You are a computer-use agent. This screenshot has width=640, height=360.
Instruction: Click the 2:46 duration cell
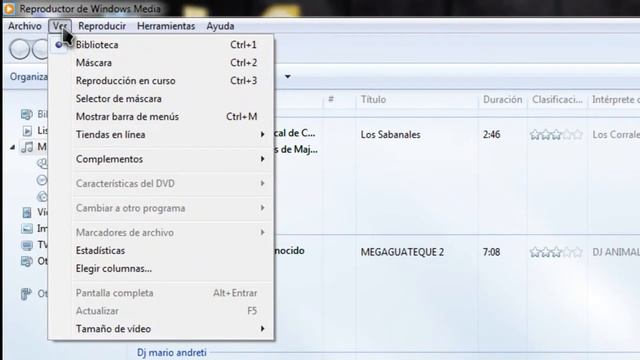pos(491,135)
